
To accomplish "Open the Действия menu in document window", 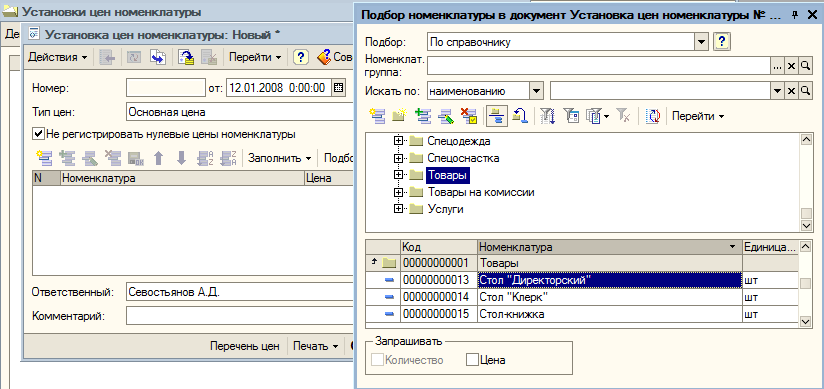I will [58, 57].
